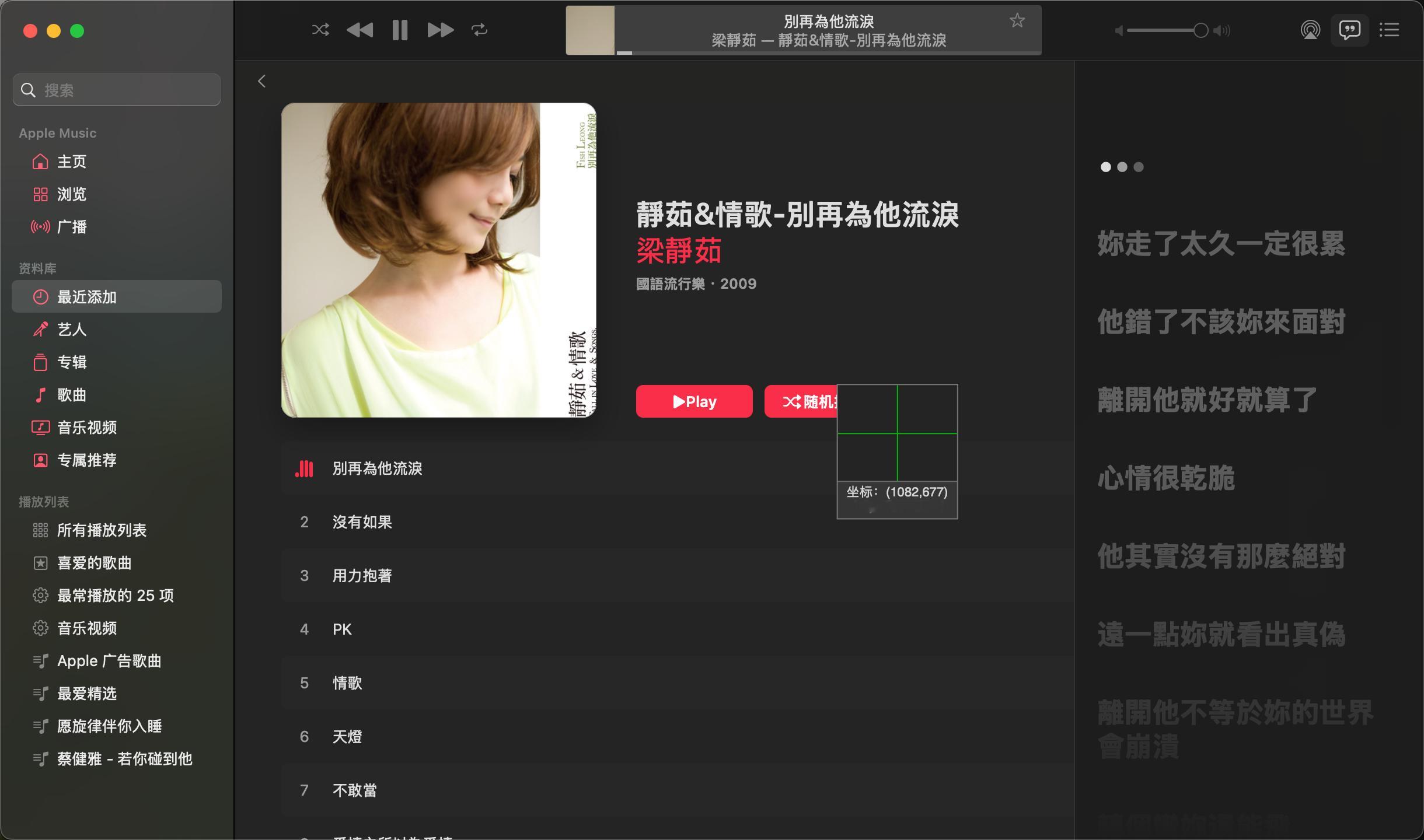Click the large album cover artwork

pyautogui.click(x=439, y=260)
